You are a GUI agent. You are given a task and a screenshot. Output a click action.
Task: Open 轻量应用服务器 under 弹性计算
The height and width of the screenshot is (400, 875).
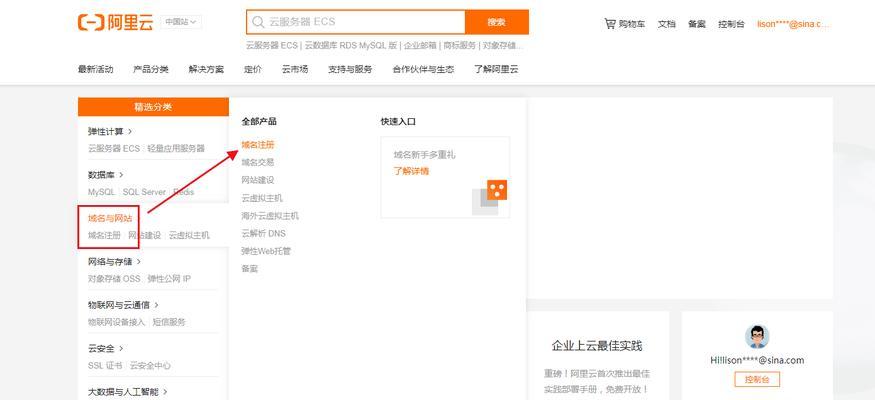[x=176, y=148]
